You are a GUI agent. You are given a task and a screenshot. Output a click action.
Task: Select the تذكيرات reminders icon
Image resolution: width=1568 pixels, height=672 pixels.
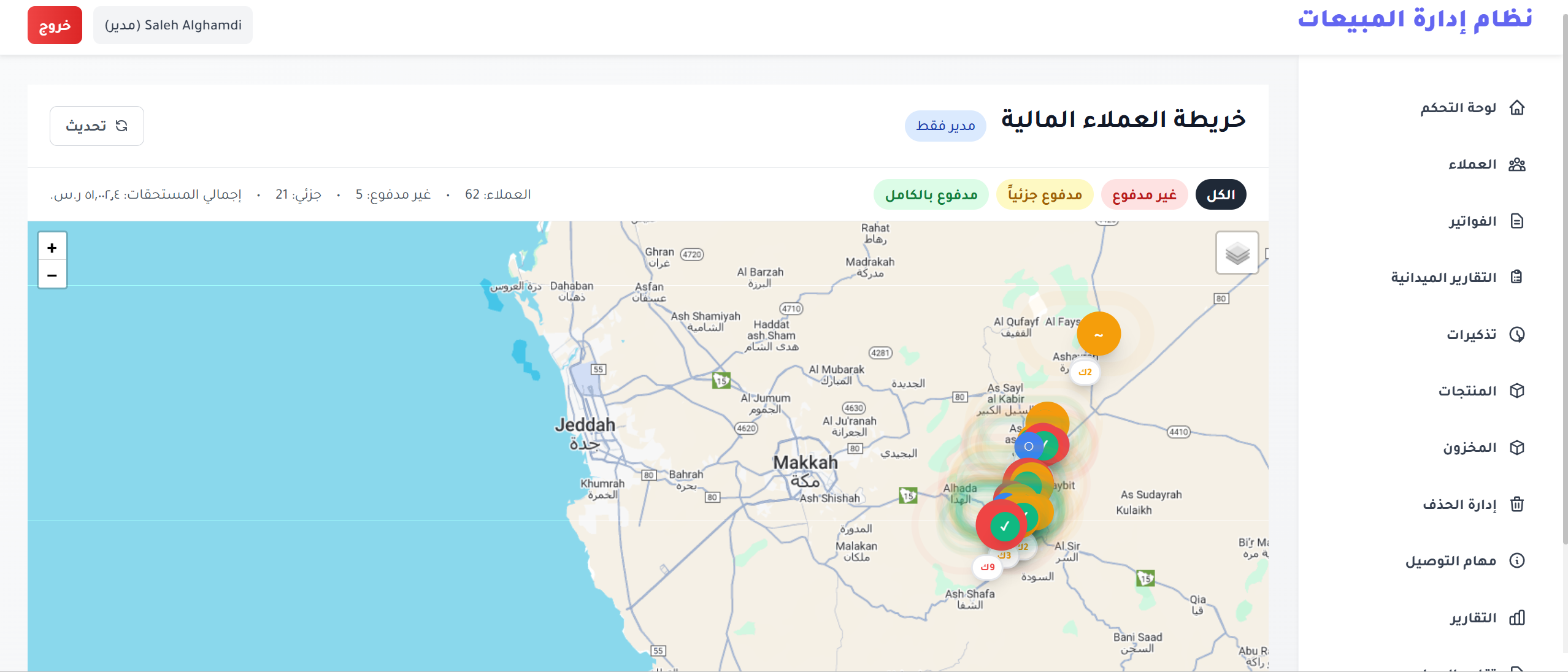[x=1517, y=334]
